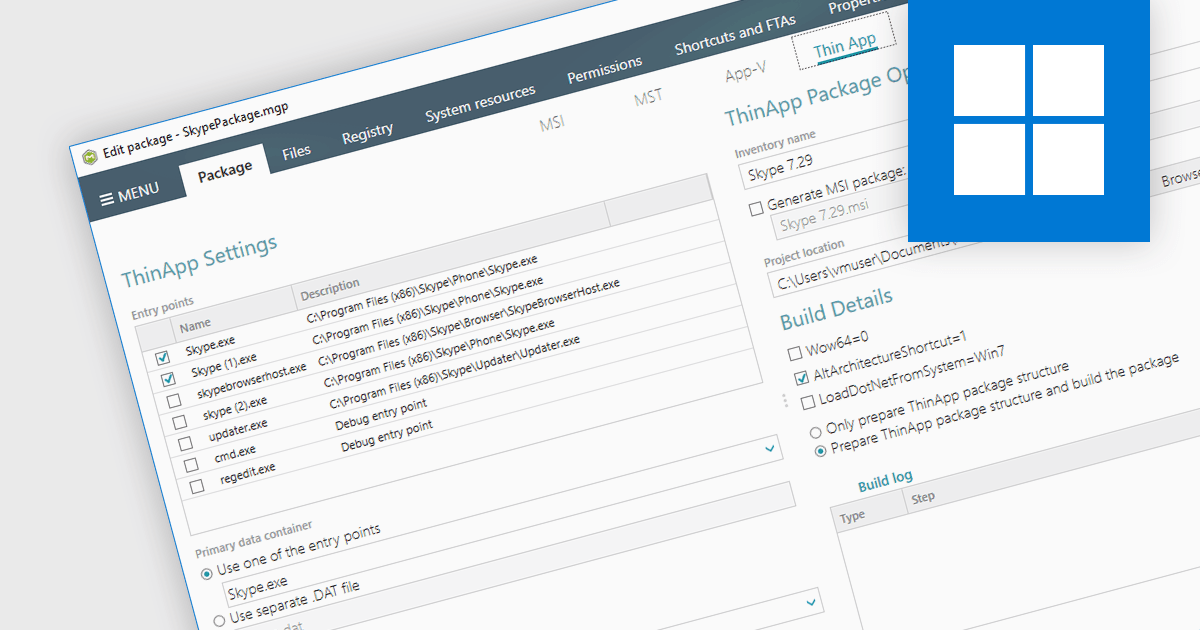The height and width of the screenshot is (630, 1200).
Task: Open the dropdown beside the entry points list
Action: [768, 449]
